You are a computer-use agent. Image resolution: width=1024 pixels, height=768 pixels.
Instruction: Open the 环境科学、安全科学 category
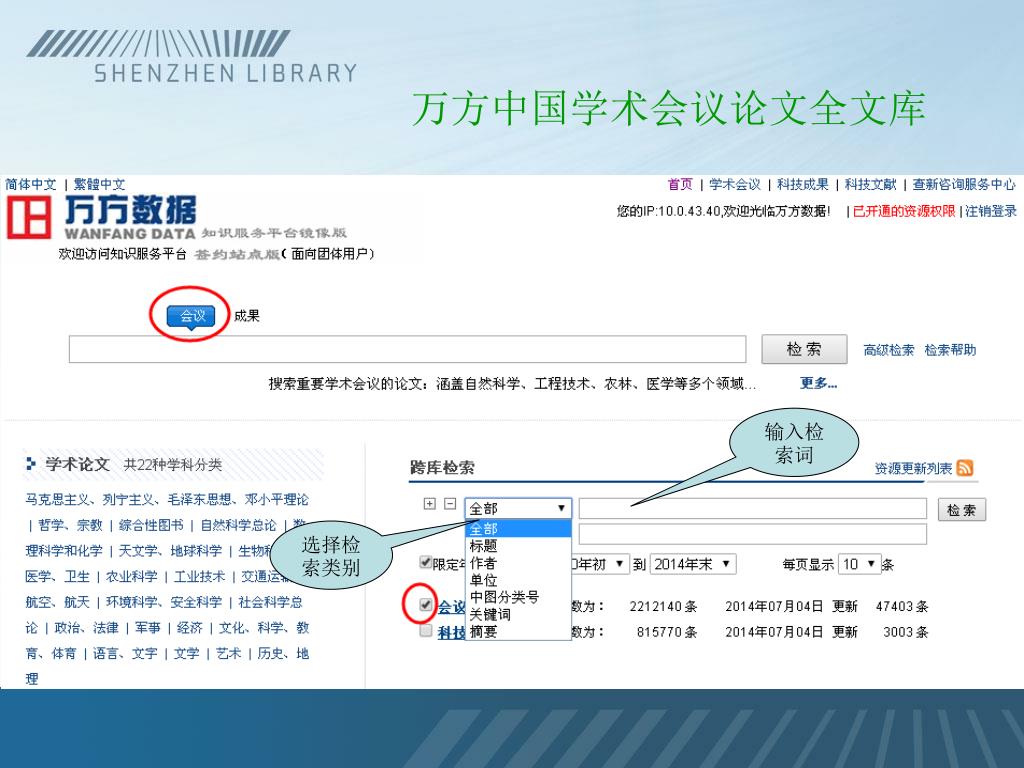click(x=164, y=602)
